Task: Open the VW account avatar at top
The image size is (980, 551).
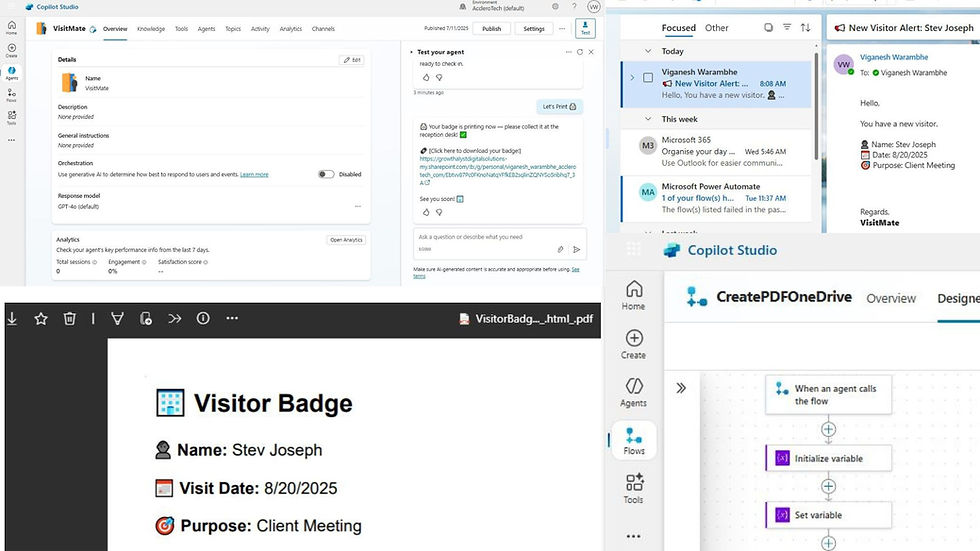Action: 594,7
